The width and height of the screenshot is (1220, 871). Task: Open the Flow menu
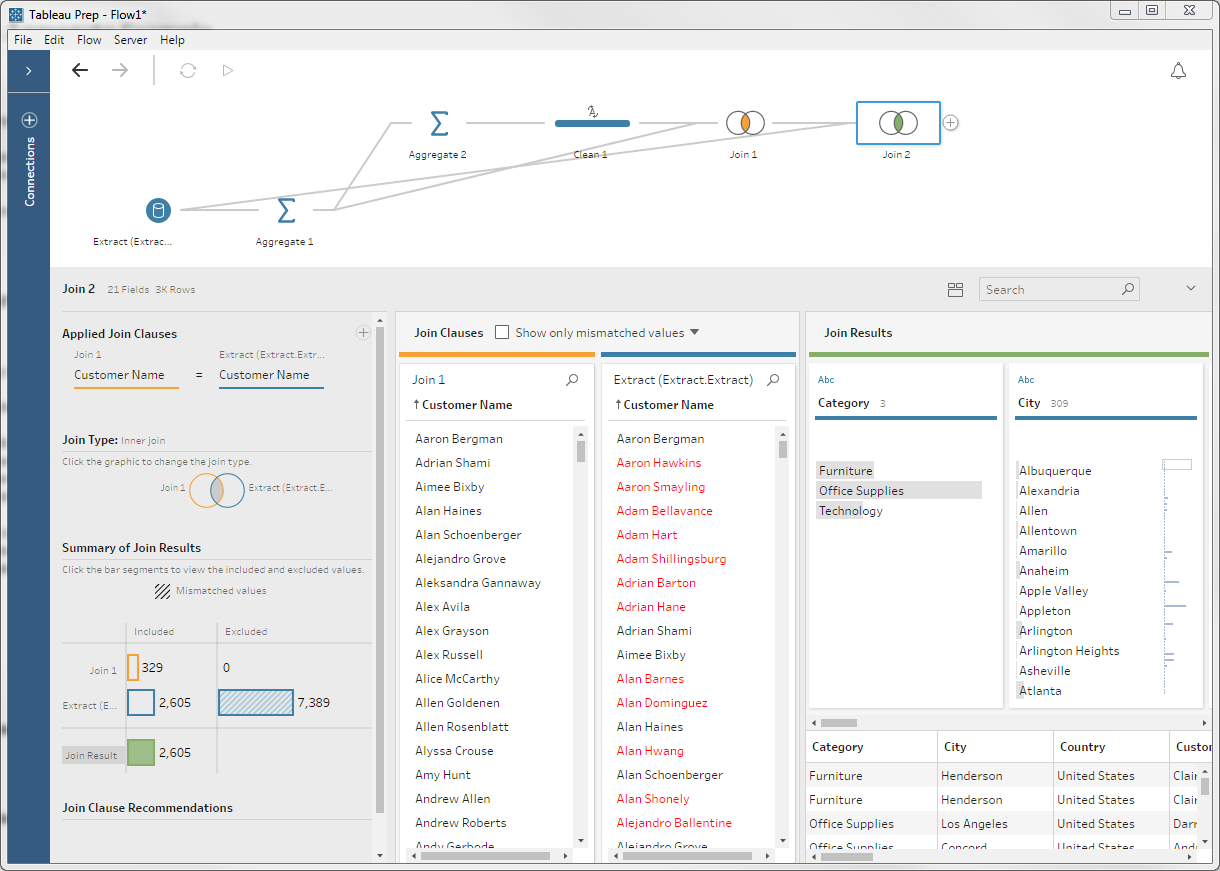point(89,40)
